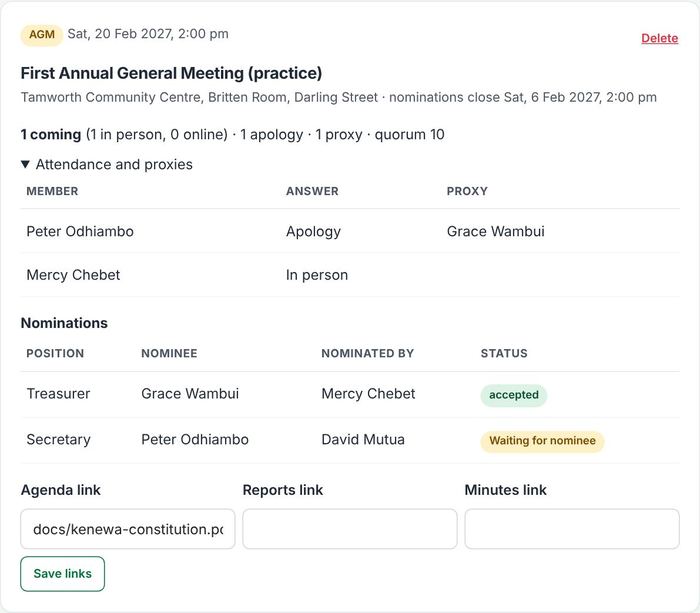Click the 'Waiting for nominee' status badge
Viewport: 700px width, 613px height.
[x=542, y=441]
